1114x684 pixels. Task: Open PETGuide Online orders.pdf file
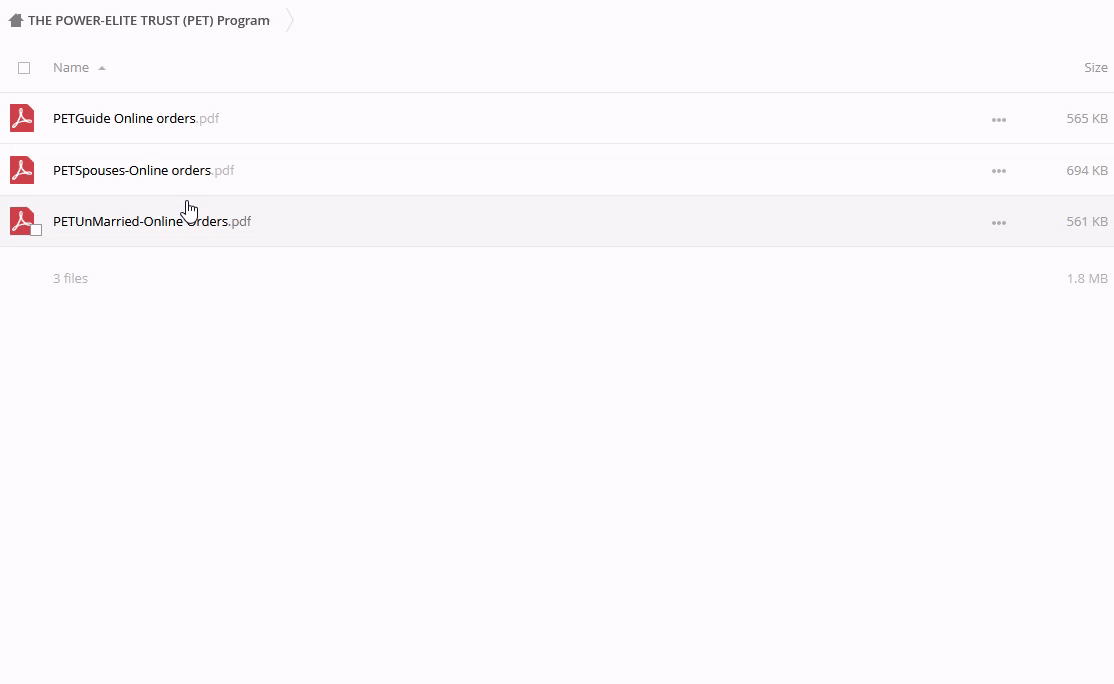click(x=136, y=119)
